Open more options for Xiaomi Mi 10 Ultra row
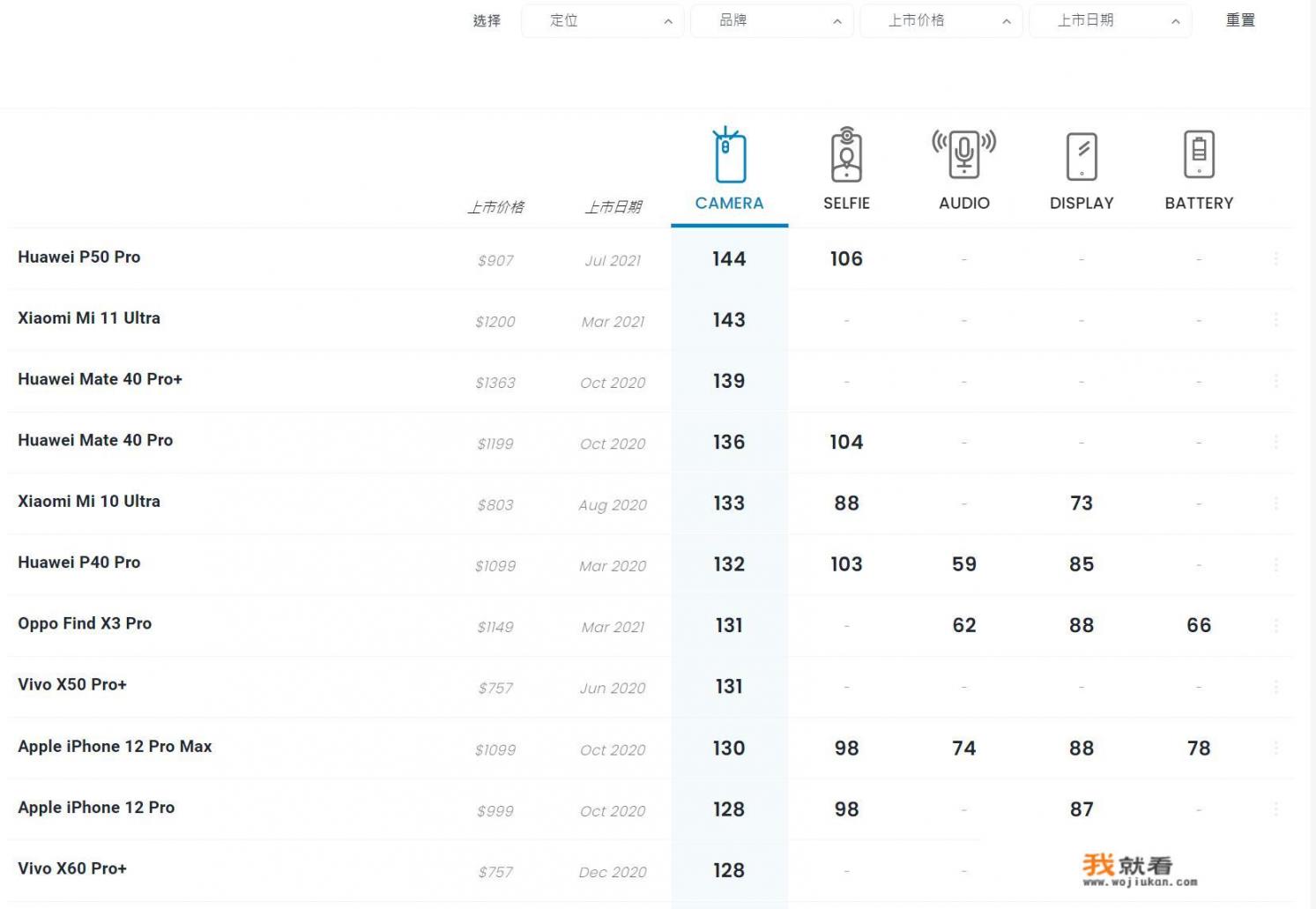 1275,503
